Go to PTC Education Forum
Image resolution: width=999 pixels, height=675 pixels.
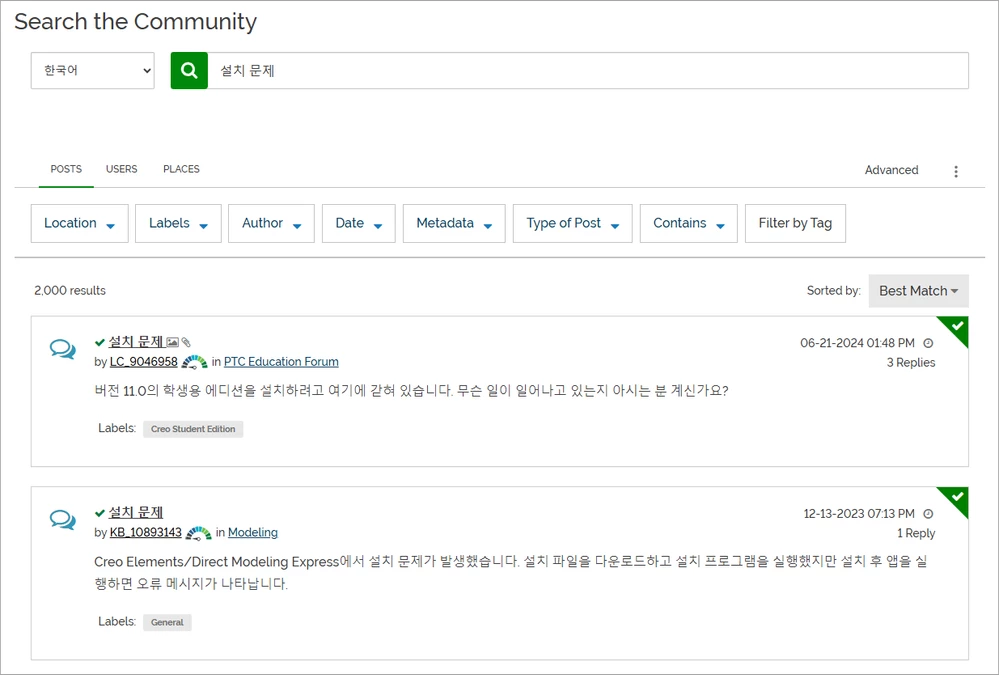tap(281, 362)
